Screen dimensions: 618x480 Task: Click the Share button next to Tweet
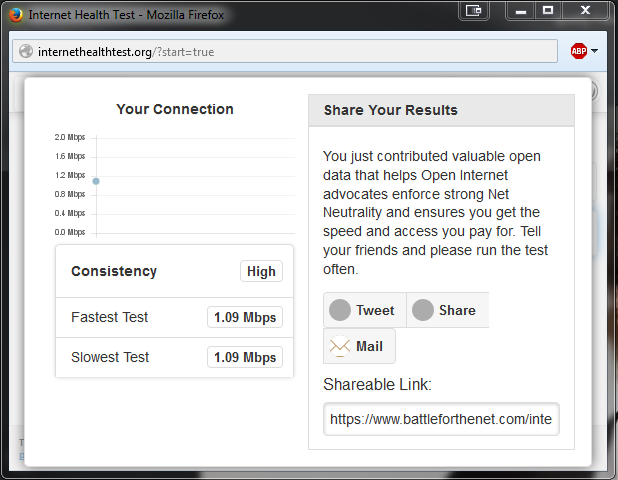(x=447, y=310)
